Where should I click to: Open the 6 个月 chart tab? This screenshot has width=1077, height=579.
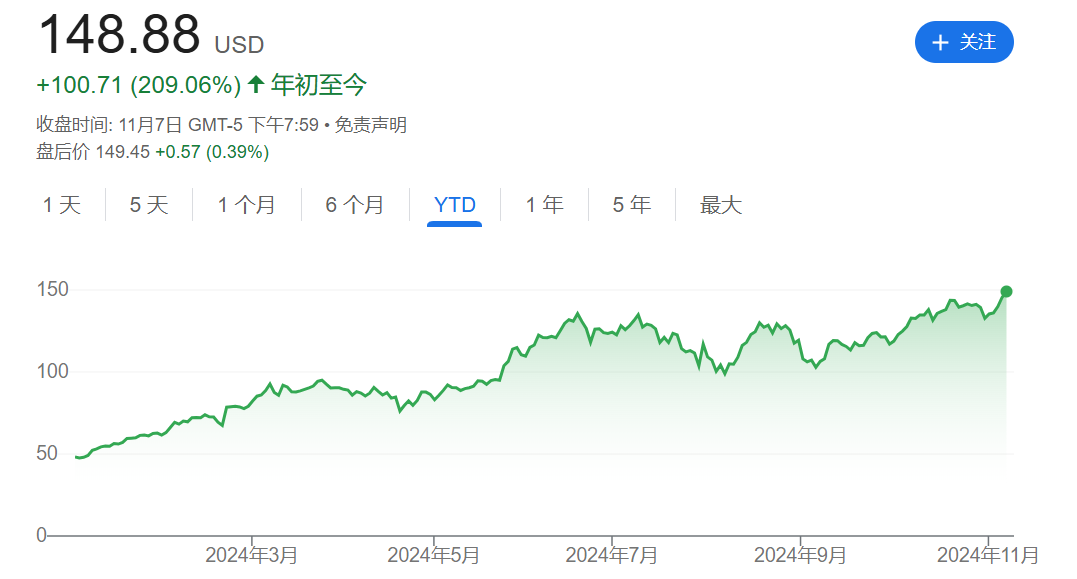[x=354, y=205]
